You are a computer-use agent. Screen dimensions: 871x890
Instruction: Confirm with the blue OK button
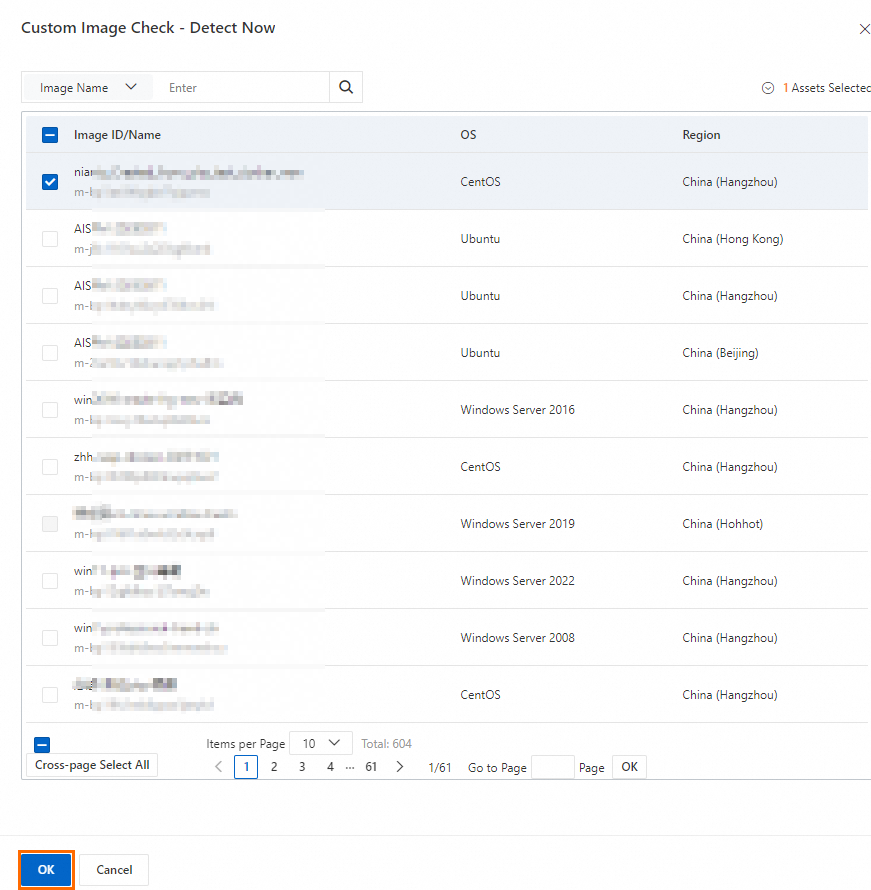point(46,870)
